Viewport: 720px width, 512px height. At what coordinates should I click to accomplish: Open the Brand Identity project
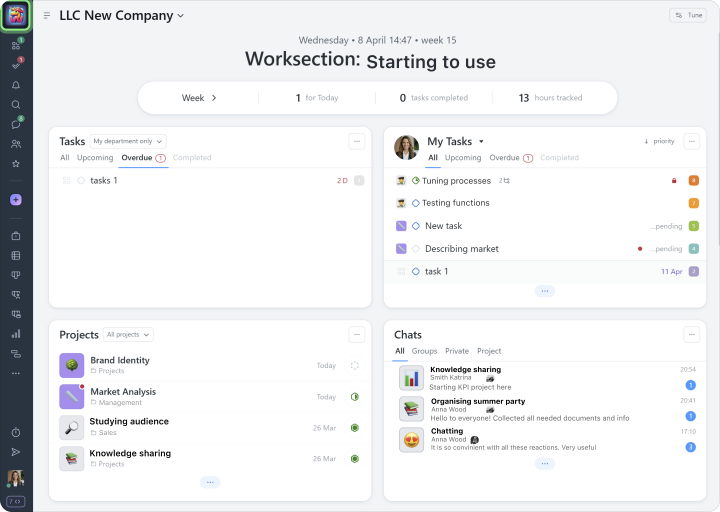click(120, 360)
